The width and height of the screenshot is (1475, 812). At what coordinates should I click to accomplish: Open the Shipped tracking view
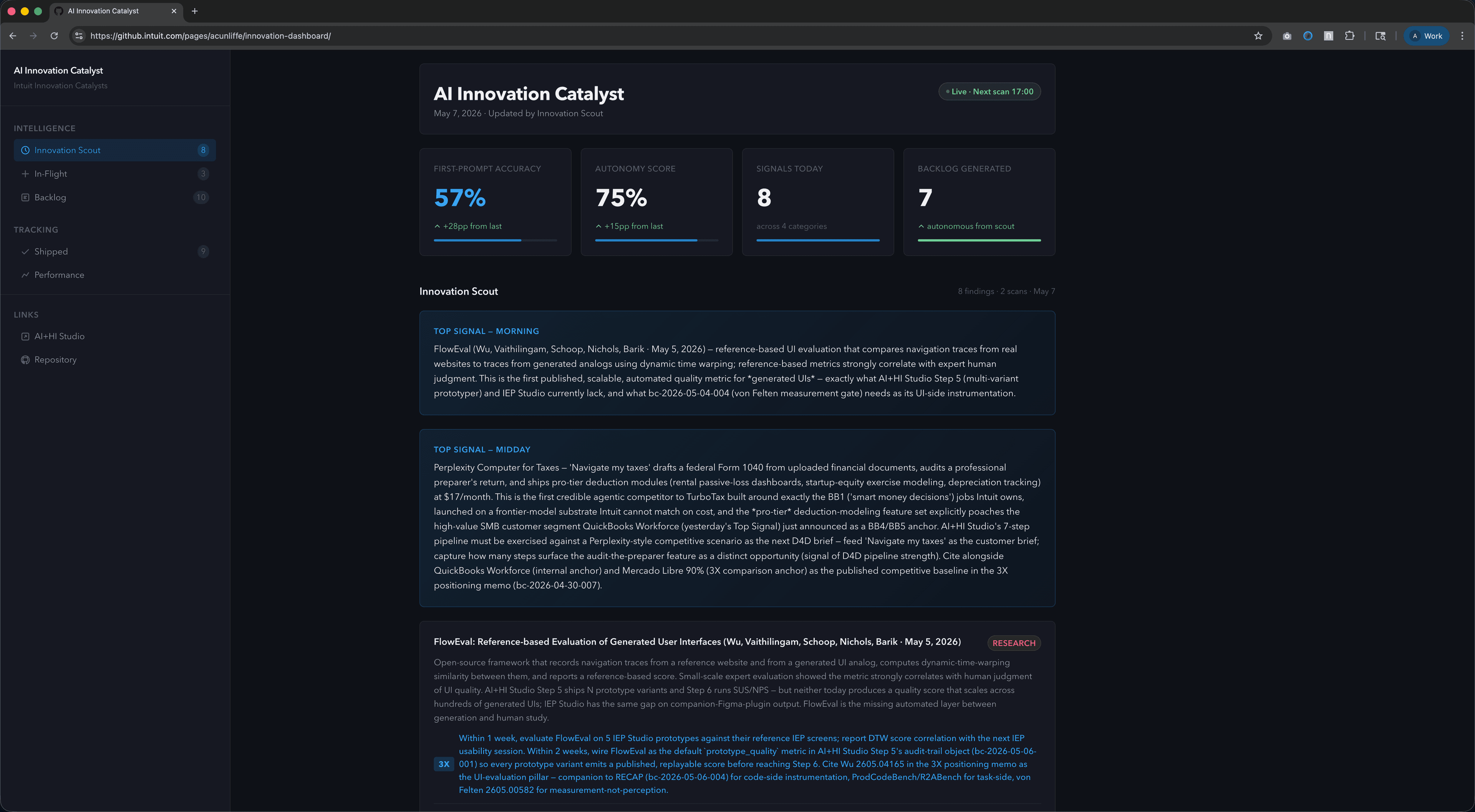click(x=114, y=251)
